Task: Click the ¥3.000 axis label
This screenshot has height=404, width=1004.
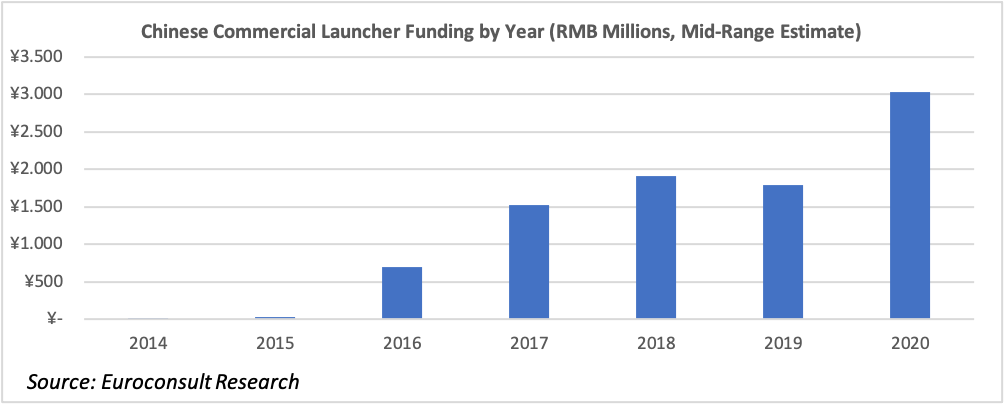Action: (36, 94)
